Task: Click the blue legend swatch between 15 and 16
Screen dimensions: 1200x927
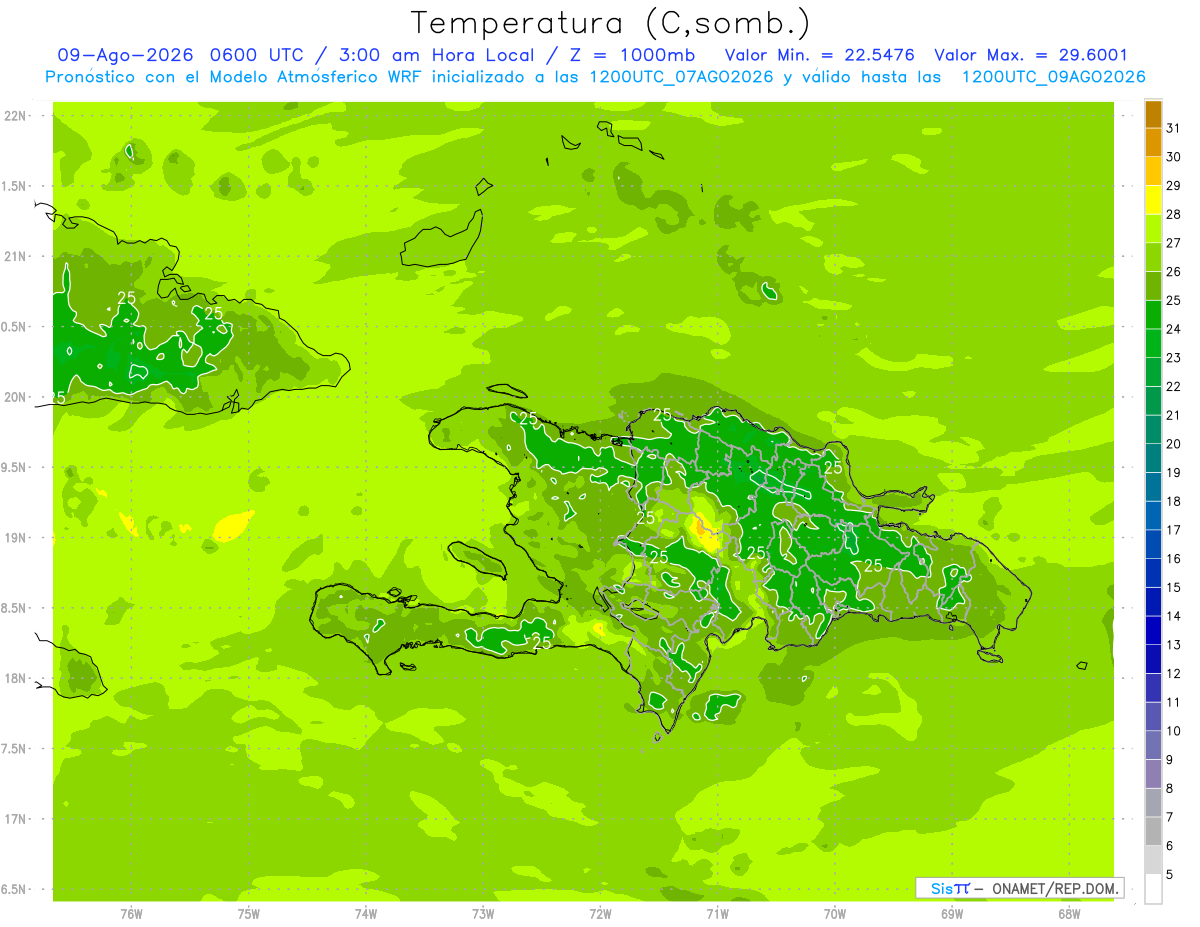Action: click(1153, 573)
